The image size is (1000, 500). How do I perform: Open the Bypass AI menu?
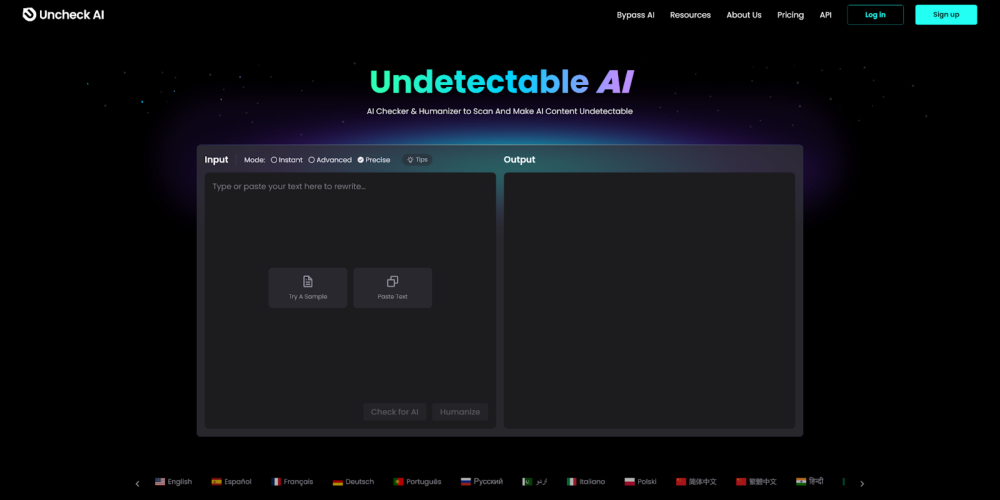click(635, 15)
